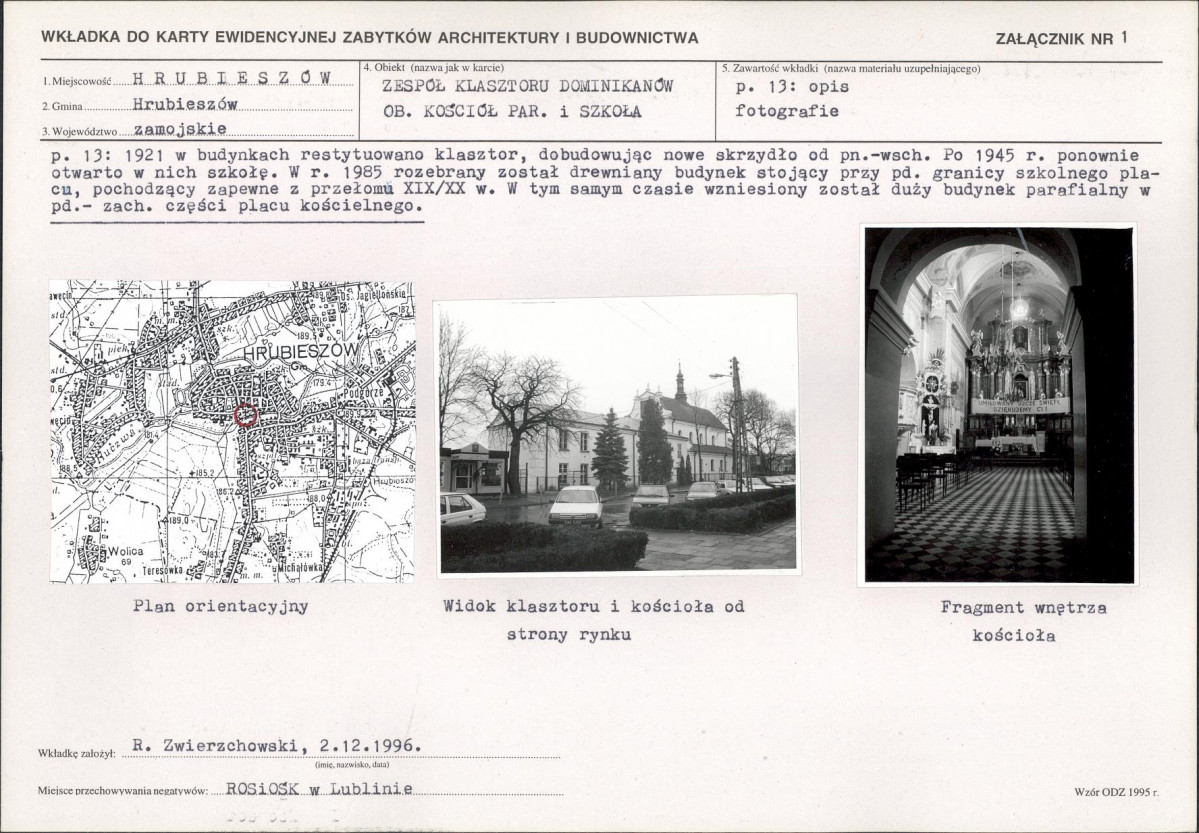Click the 'Plan orientacyjny' caption
The image size is (1199, 833).
220,606
